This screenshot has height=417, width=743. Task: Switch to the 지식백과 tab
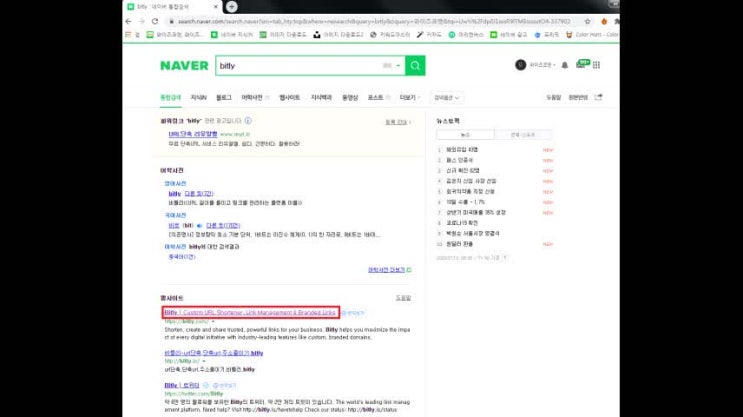(x=321, y=97)
